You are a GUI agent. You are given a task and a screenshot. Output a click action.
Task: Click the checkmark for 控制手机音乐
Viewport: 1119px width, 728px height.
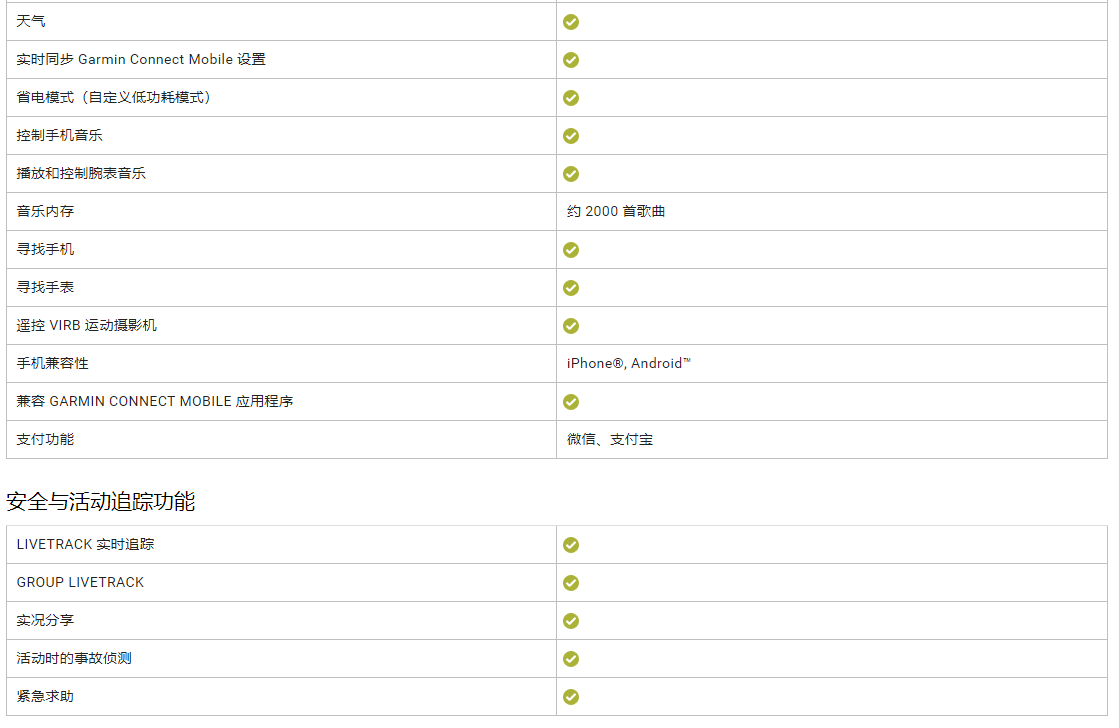[x=571, y=136]
